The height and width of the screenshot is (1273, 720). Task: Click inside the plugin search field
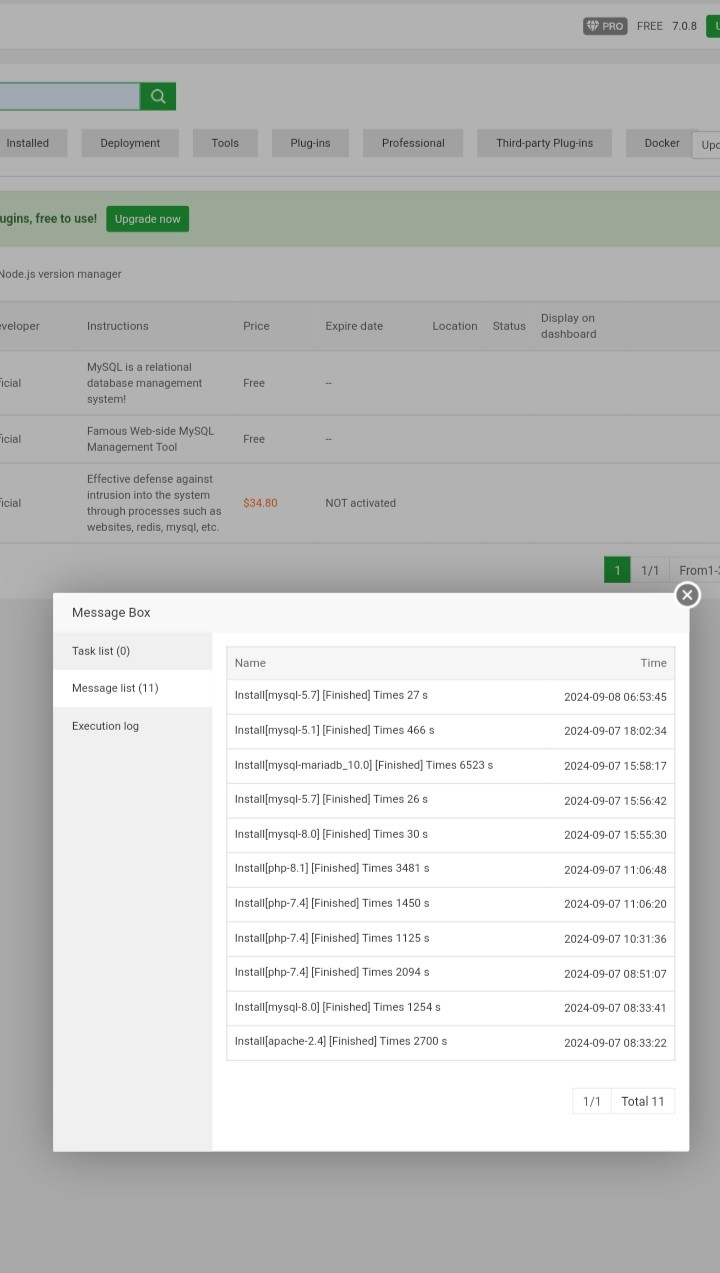click(x=68, y=97)
